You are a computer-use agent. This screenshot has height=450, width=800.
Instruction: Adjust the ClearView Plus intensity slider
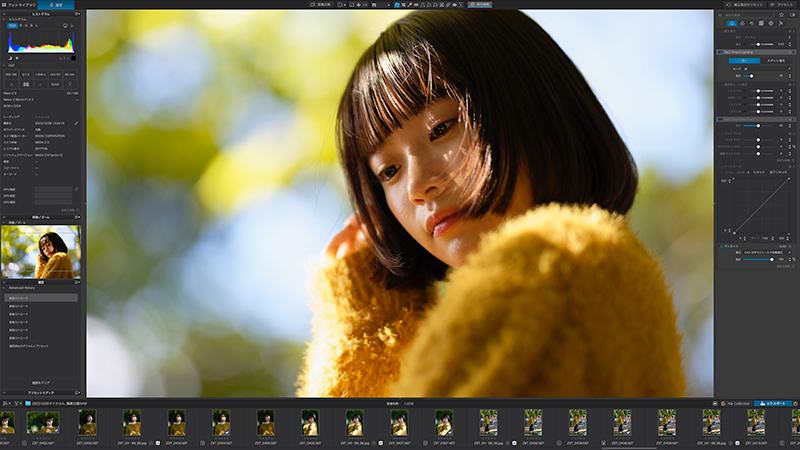click(x=758, y=126)
